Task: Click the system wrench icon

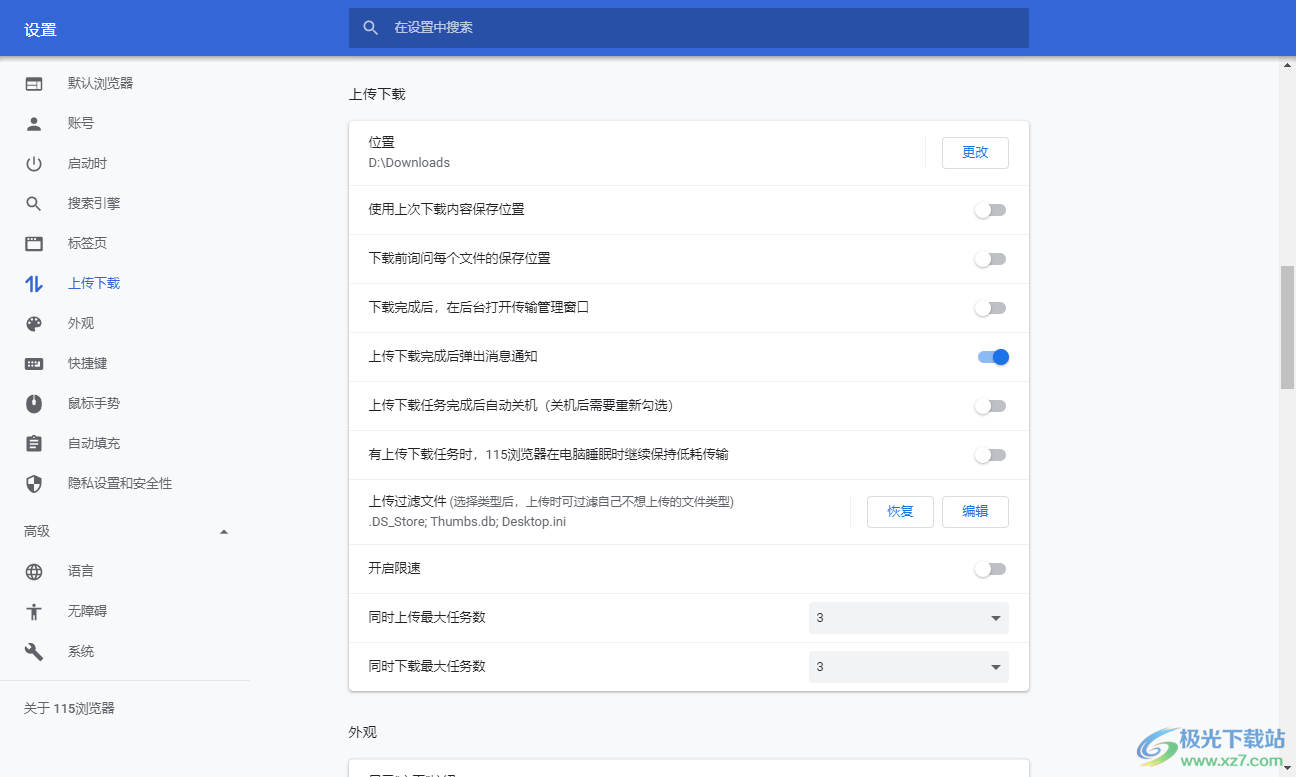Action: point(34,651)
